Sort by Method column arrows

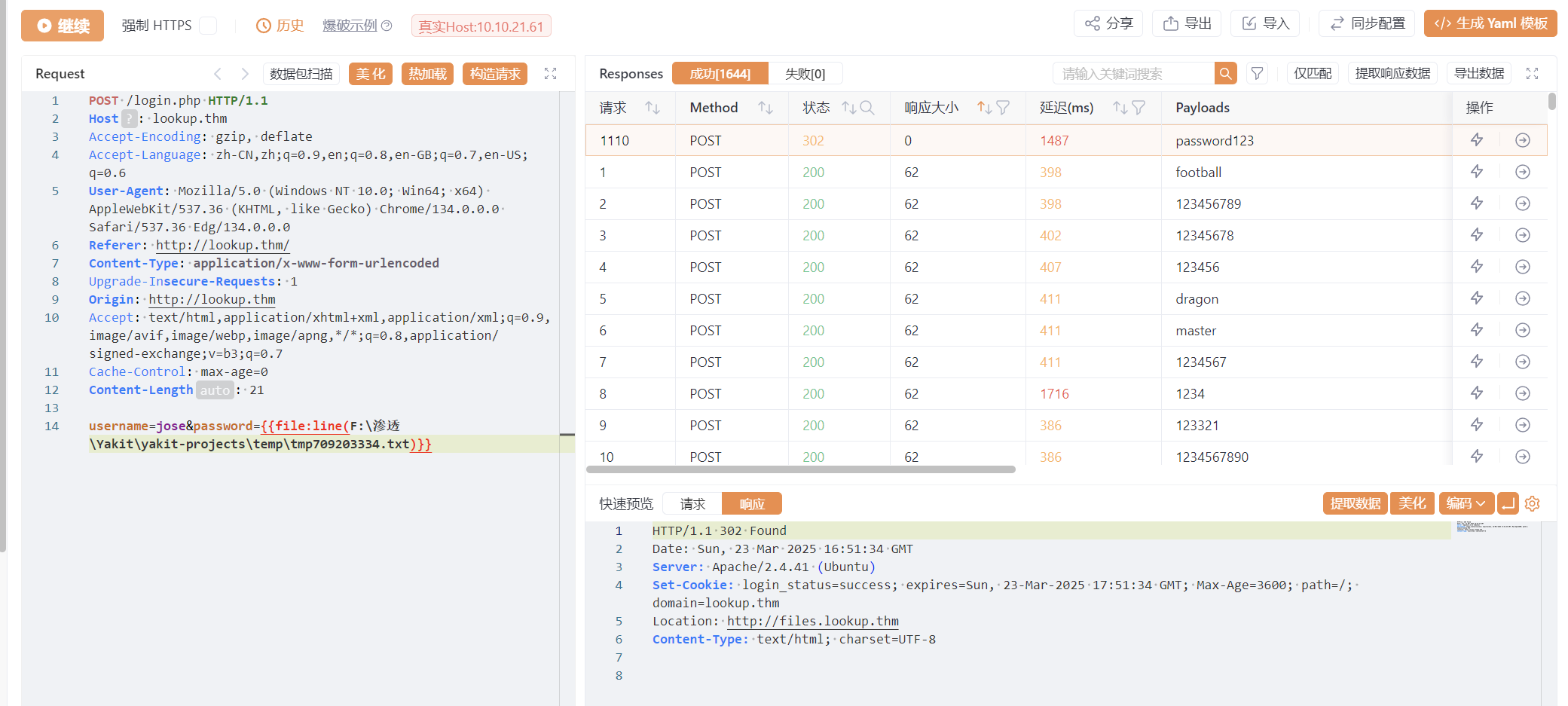pos(766,108)
